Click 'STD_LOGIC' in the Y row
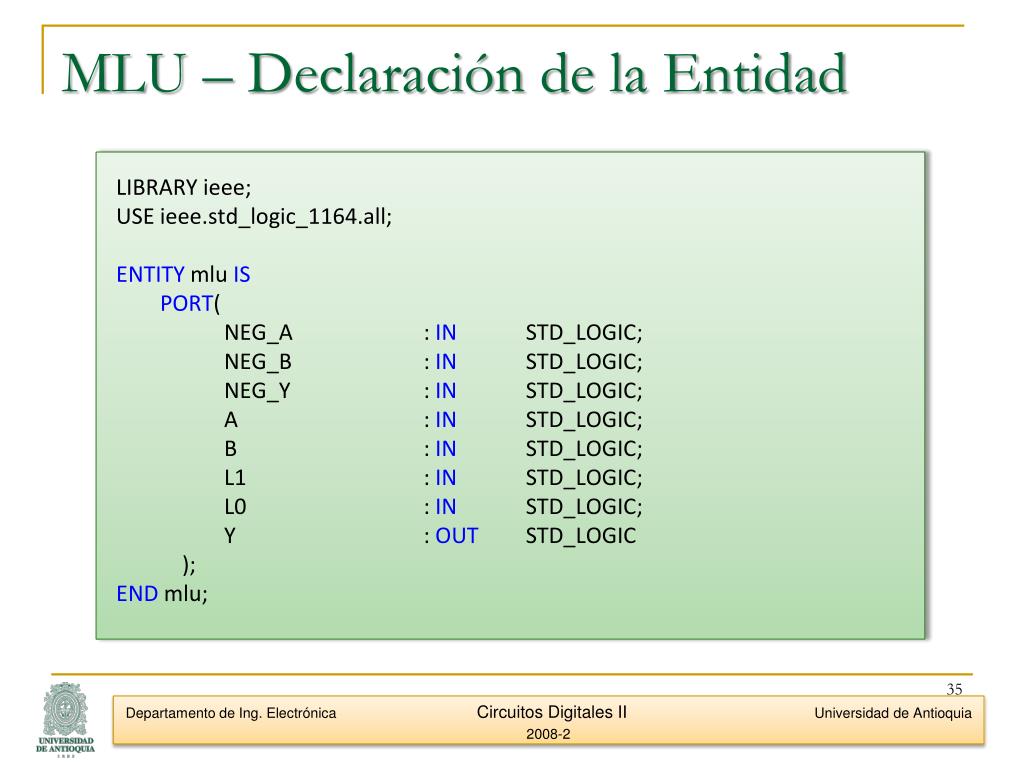 [581, 536]
